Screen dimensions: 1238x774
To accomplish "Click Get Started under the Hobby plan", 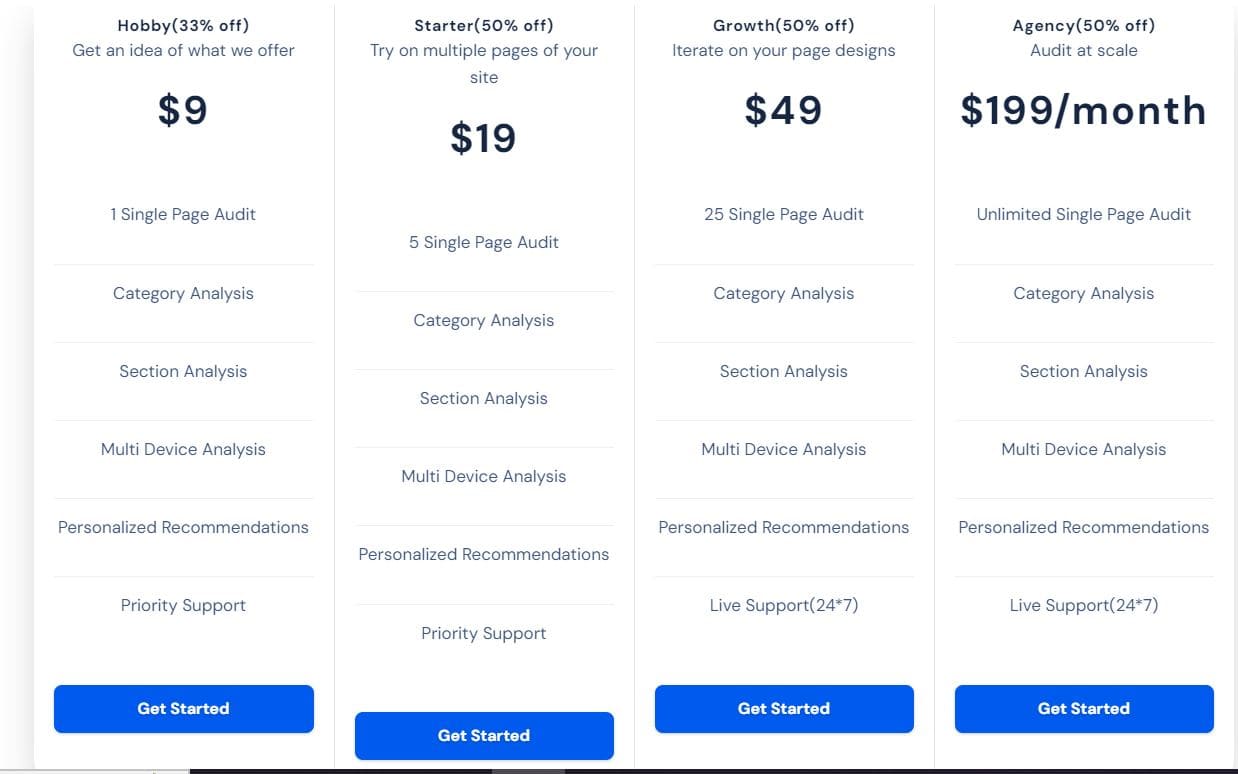I will click(183, 708).
